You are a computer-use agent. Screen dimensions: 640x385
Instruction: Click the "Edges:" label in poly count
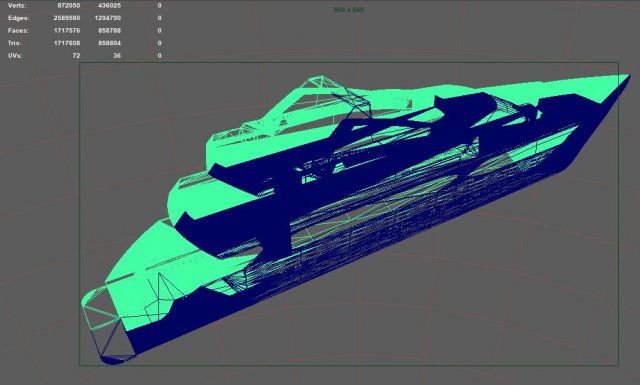pyautogui.click(x=18, y=18)
